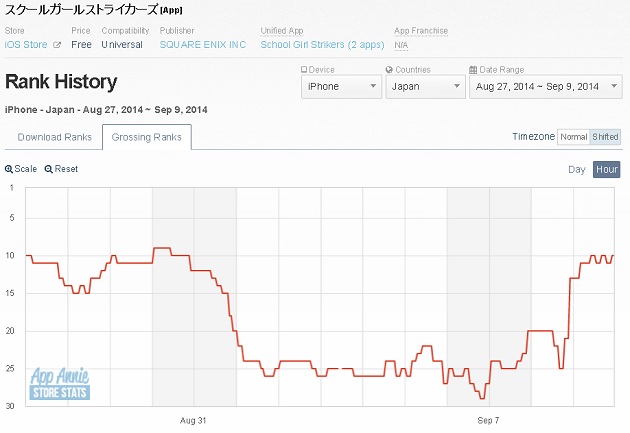The height and width of the screenshot is (433, 630).
Task: Follow the iOS Store link
Action: 26,45
